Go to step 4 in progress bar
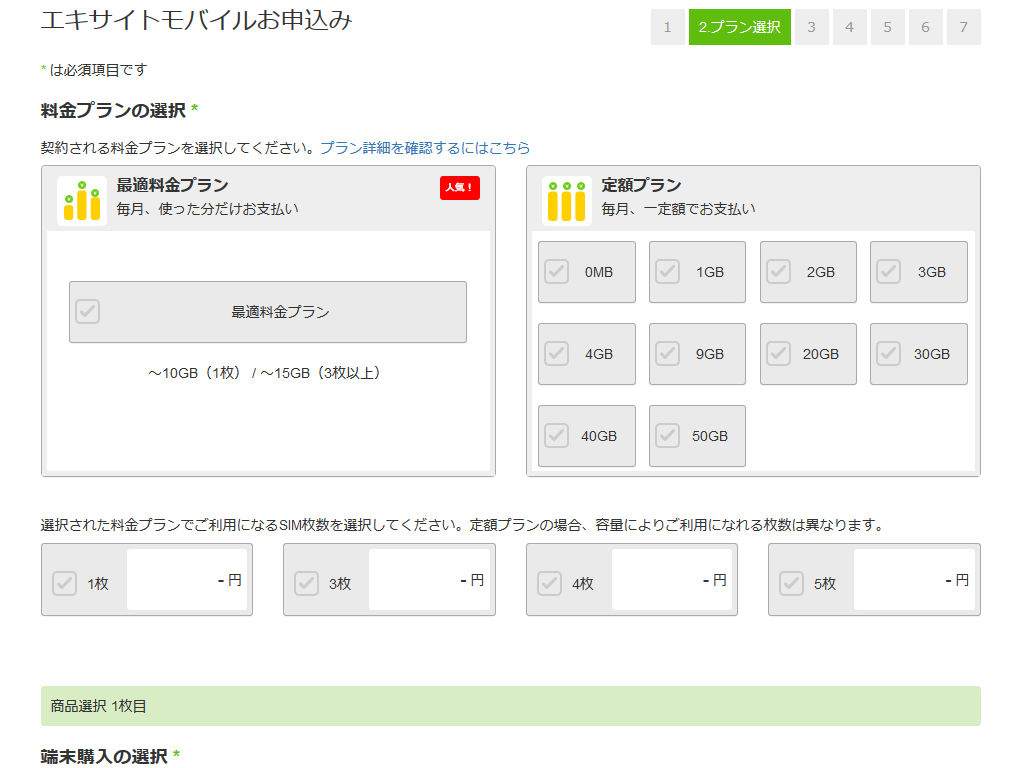 pyautogui.click(x=850, y=27)
